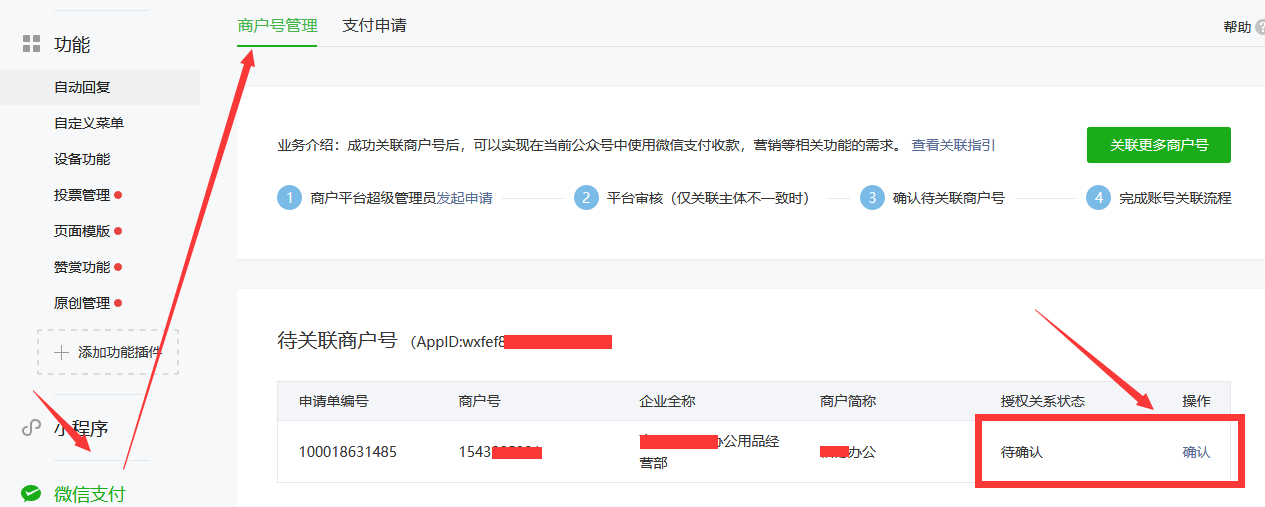Viewport: 1265px width, 507px height.
Task: Switch to the 支付申请 tab
Action: [374, 25]
